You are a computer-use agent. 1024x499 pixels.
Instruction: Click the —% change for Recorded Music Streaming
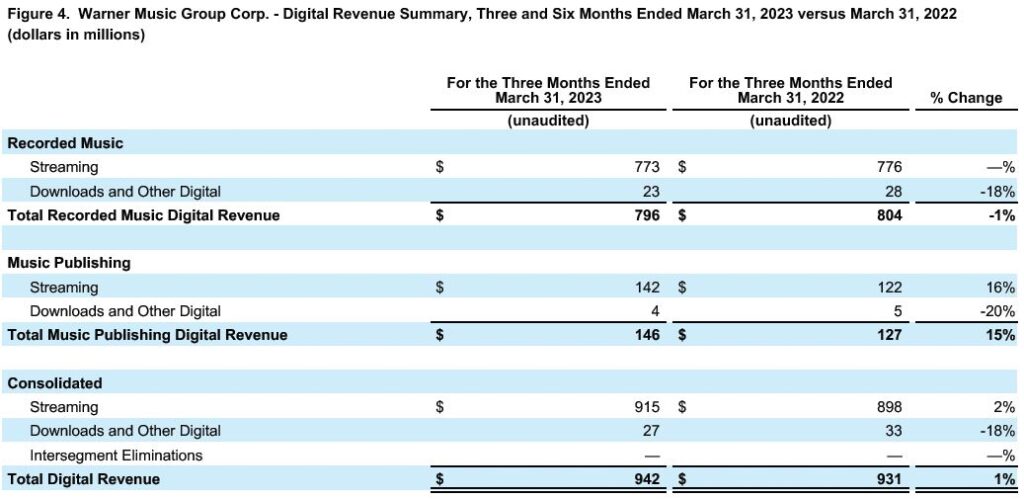pyautogui.click(x=1002, y=167)
